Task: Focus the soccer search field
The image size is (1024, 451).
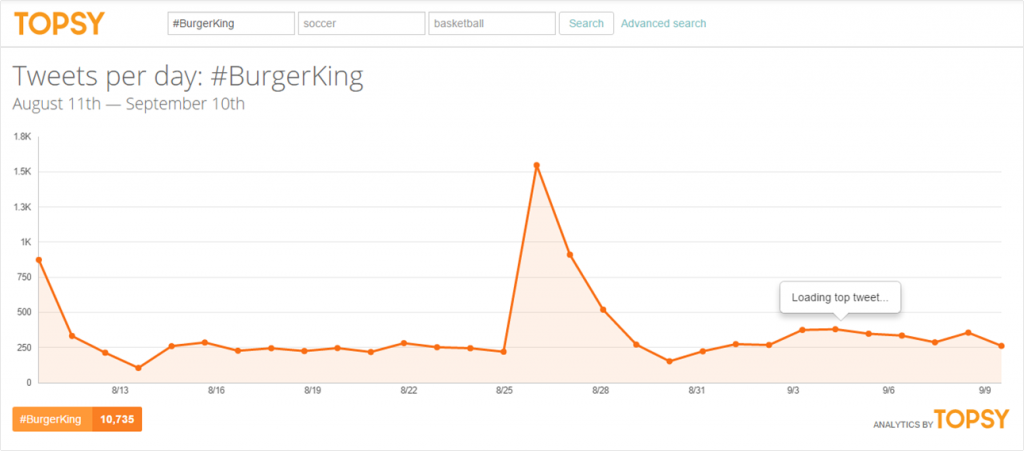Action: pos(362,23)
